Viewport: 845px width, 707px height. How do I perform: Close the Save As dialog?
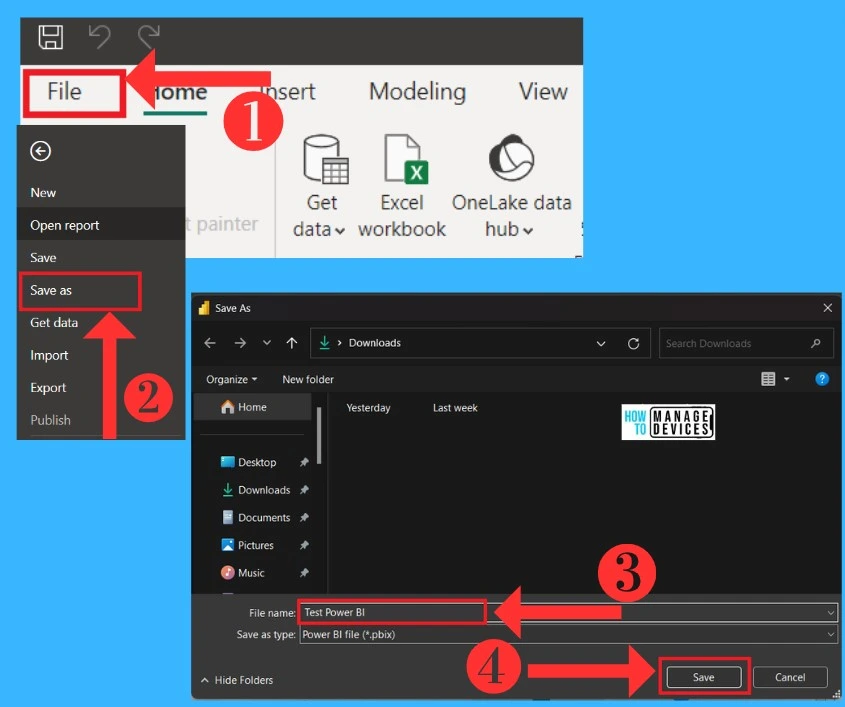[x=828, y=308]
